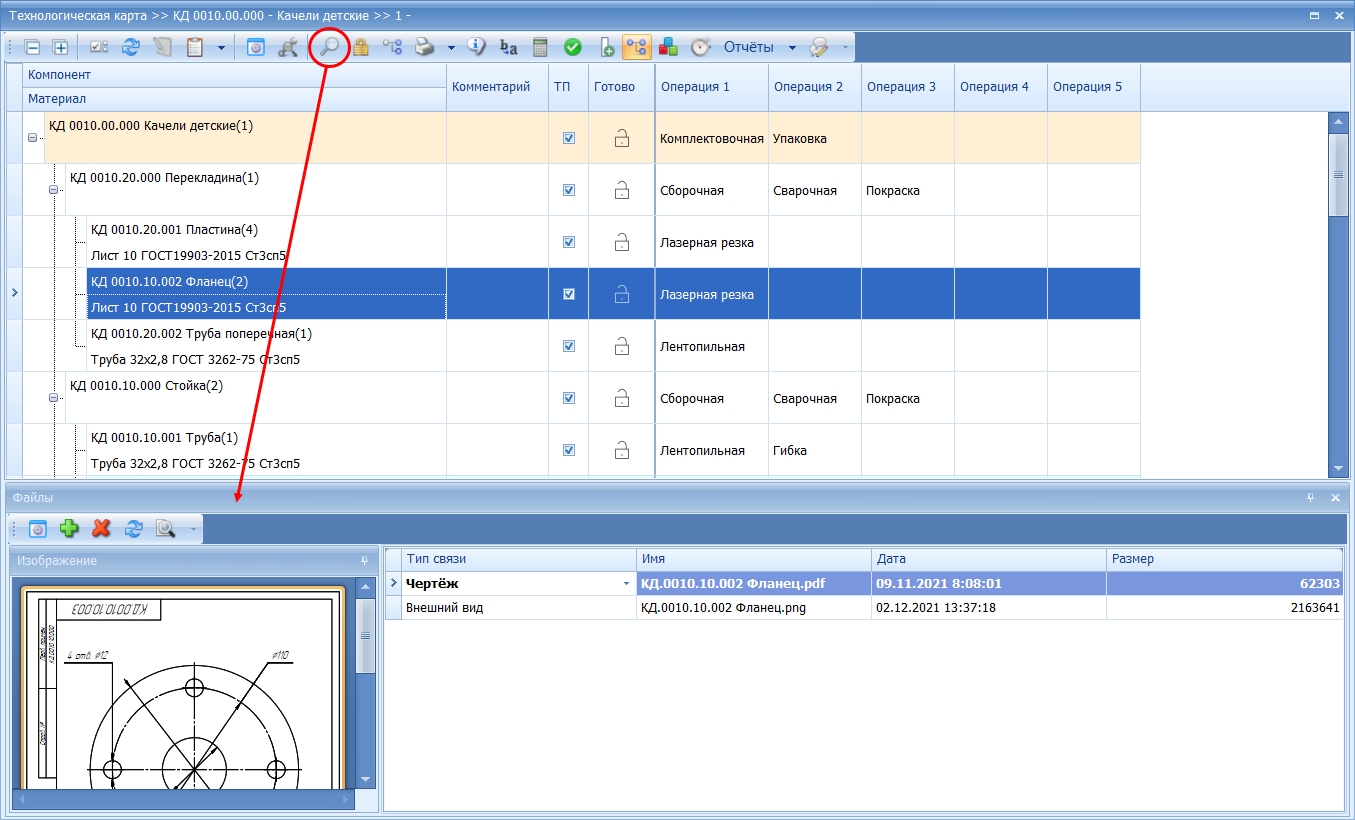The image size is (1355, 820).
Task: Open the Чертёж link type dropdown
Action: [625, 584]
